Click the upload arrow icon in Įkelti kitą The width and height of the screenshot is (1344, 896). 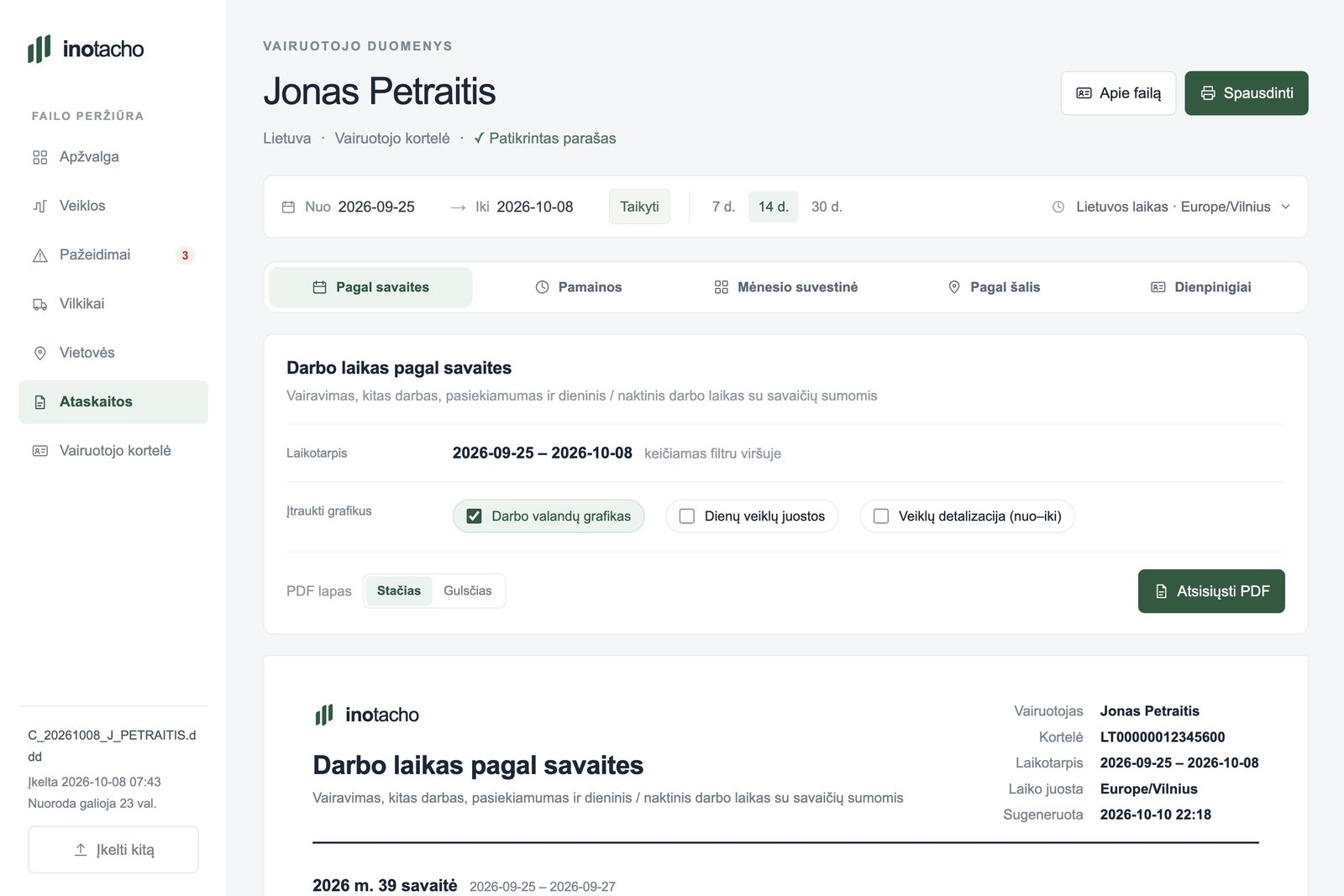tap(81, 850)
